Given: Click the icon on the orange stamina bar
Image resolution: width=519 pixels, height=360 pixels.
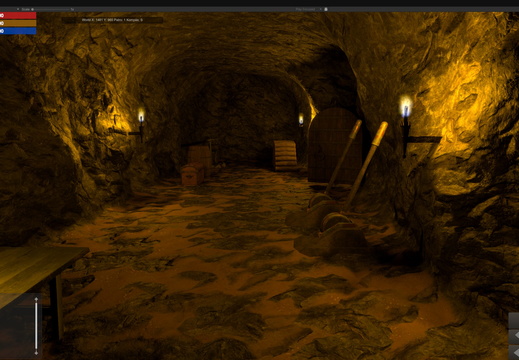Looking at the screenshot, I should 2,23.
